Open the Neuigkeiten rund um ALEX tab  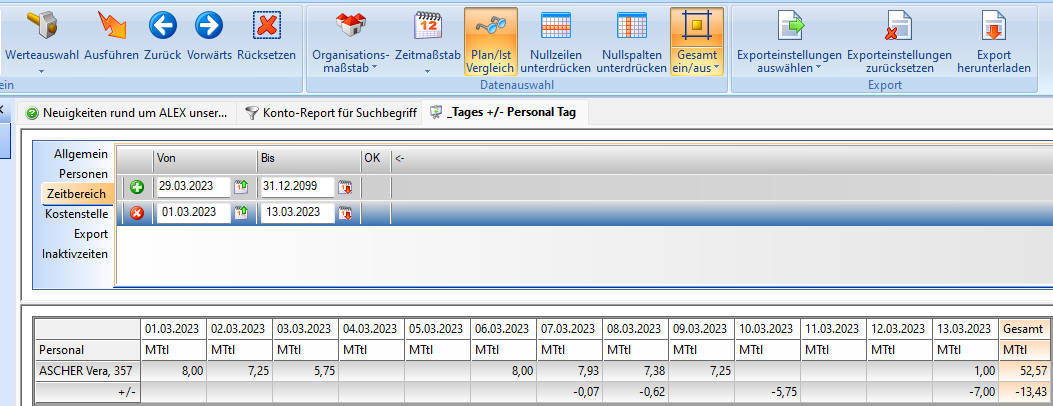[127, 113]
